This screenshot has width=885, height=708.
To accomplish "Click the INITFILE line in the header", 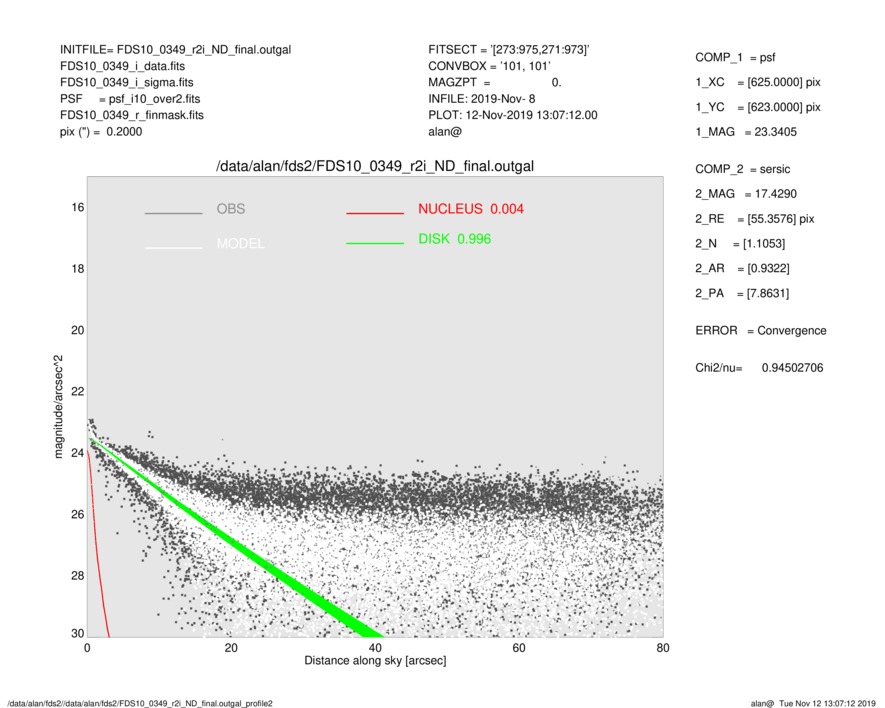I will 175,49.
